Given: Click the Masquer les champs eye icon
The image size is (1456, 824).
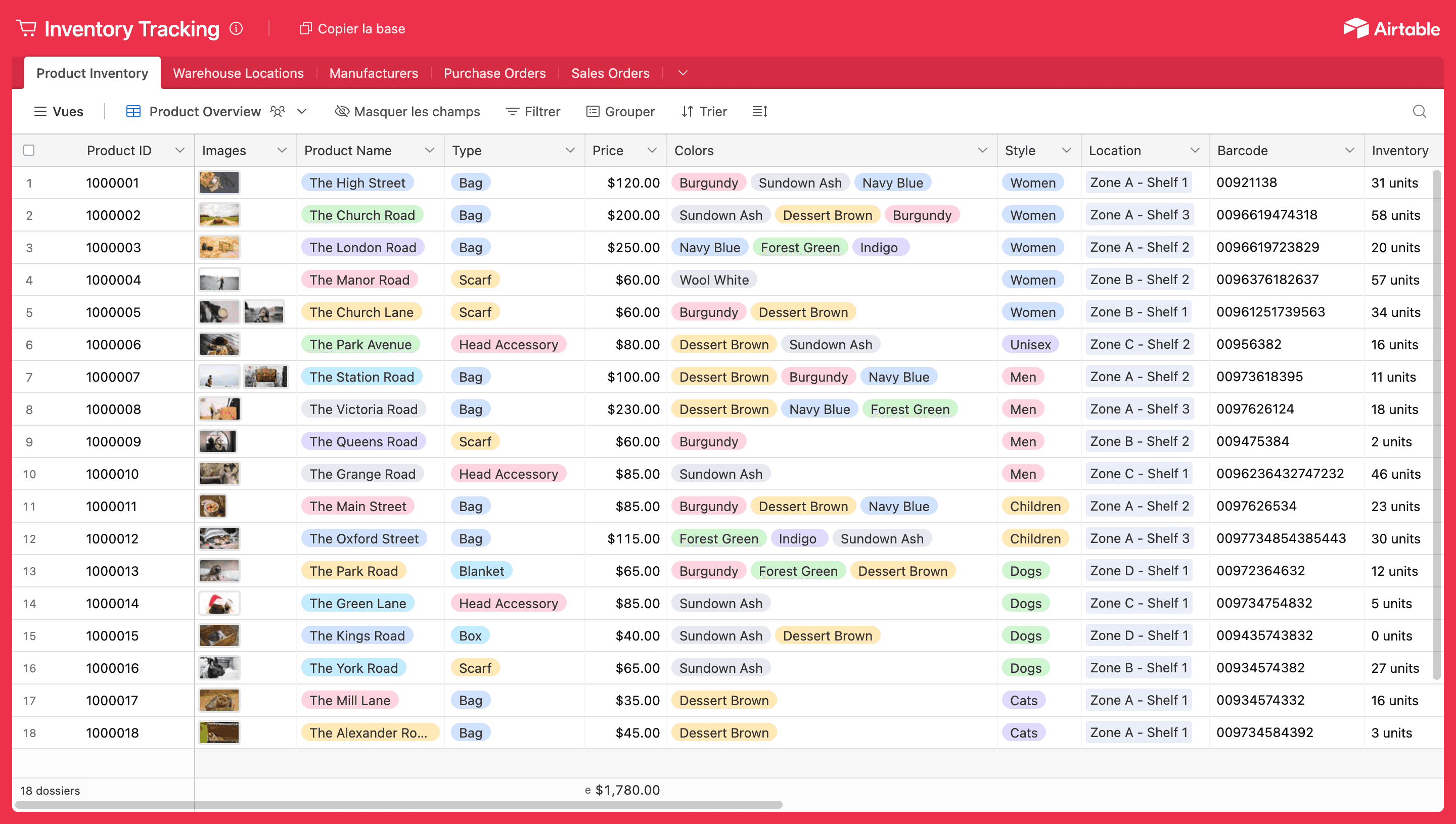Looking at the screenshot, I should [x=342, y=112].
